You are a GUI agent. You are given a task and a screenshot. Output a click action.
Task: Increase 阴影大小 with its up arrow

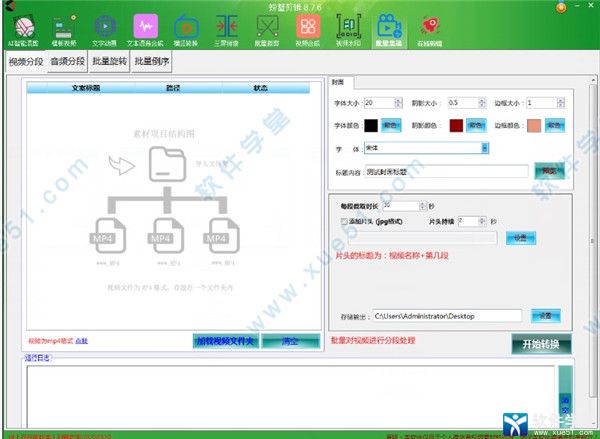pyautogui.click(x=482, y=100)
